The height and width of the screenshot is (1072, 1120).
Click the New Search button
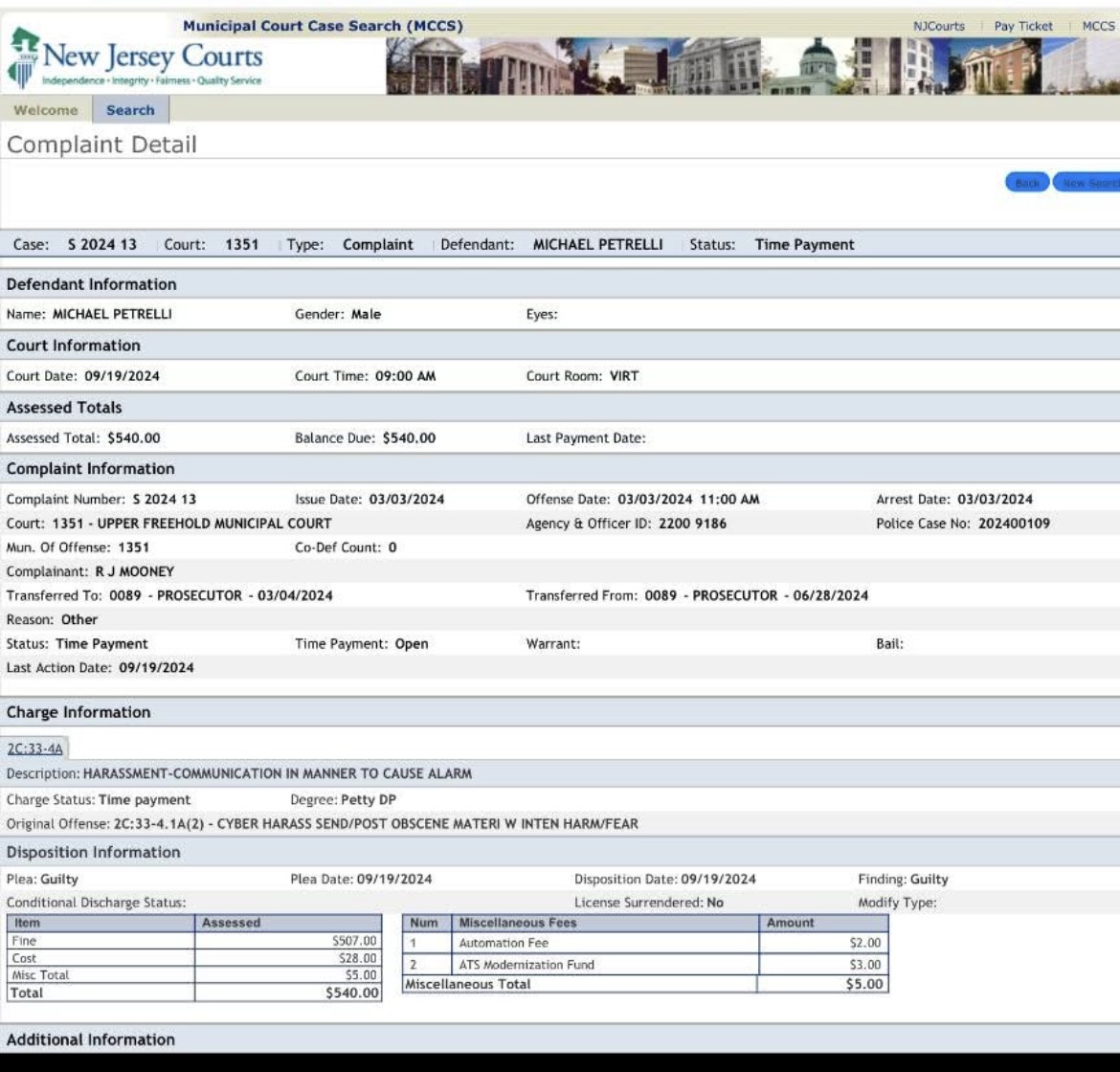1087,183
